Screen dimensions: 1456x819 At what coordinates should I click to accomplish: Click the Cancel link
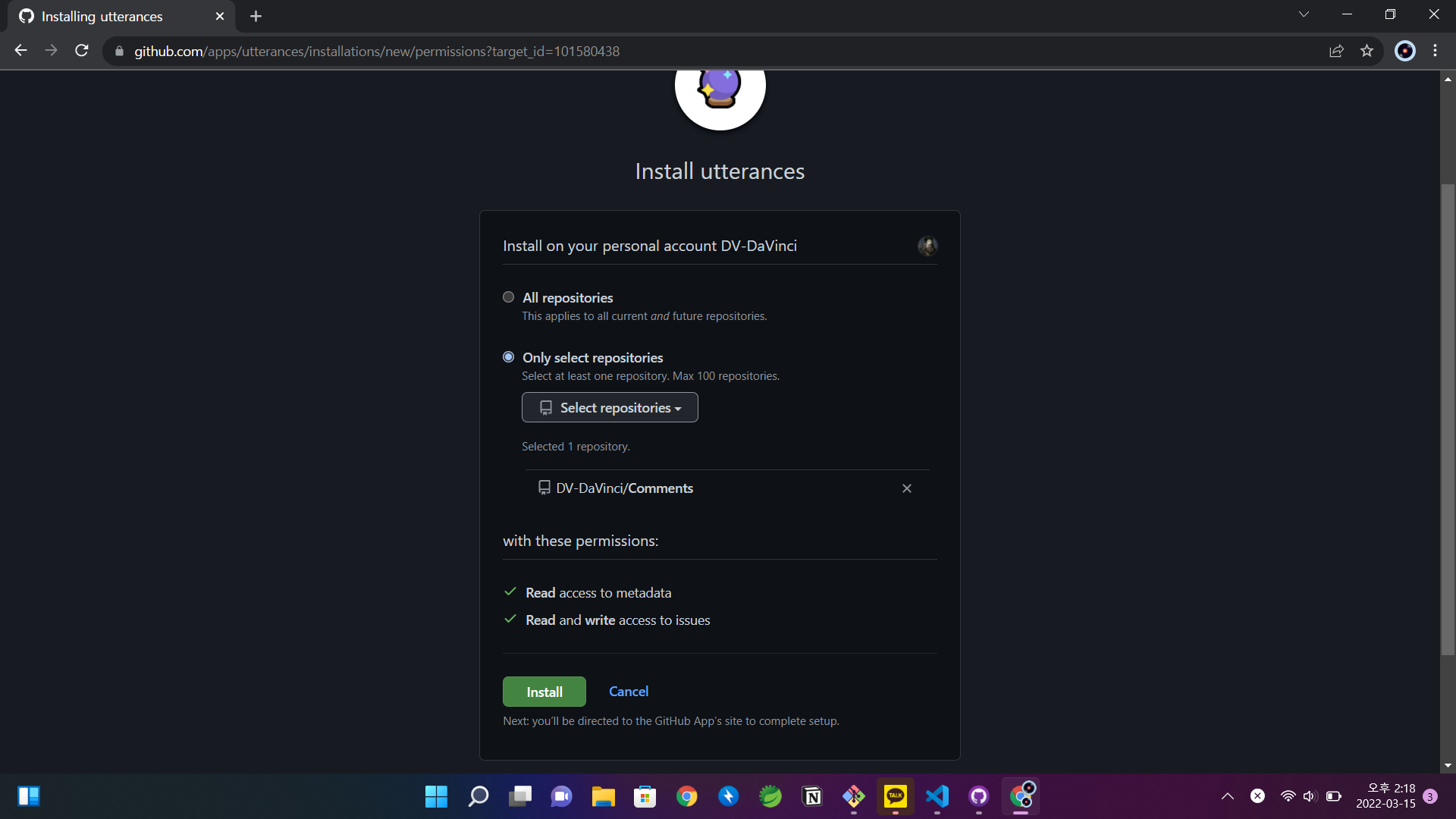pyautogui.click(x=628, y=692)
